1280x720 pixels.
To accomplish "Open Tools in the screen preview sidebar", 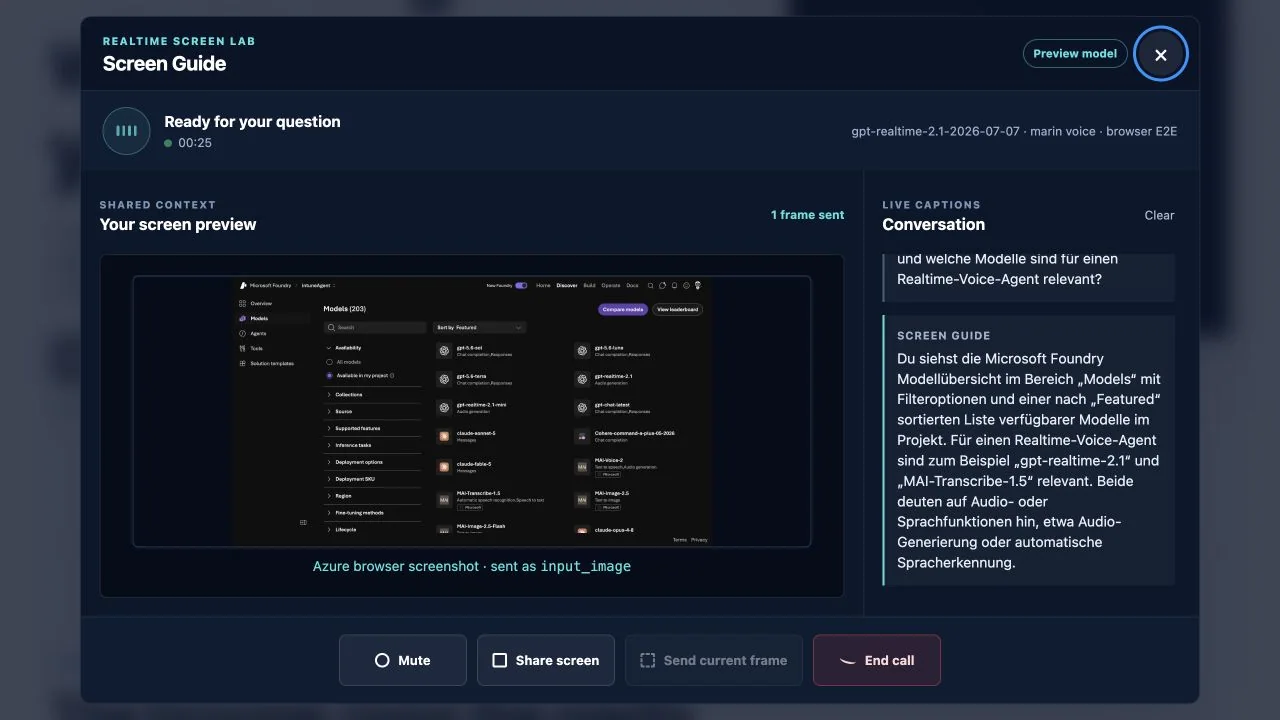I will [252, 348].
